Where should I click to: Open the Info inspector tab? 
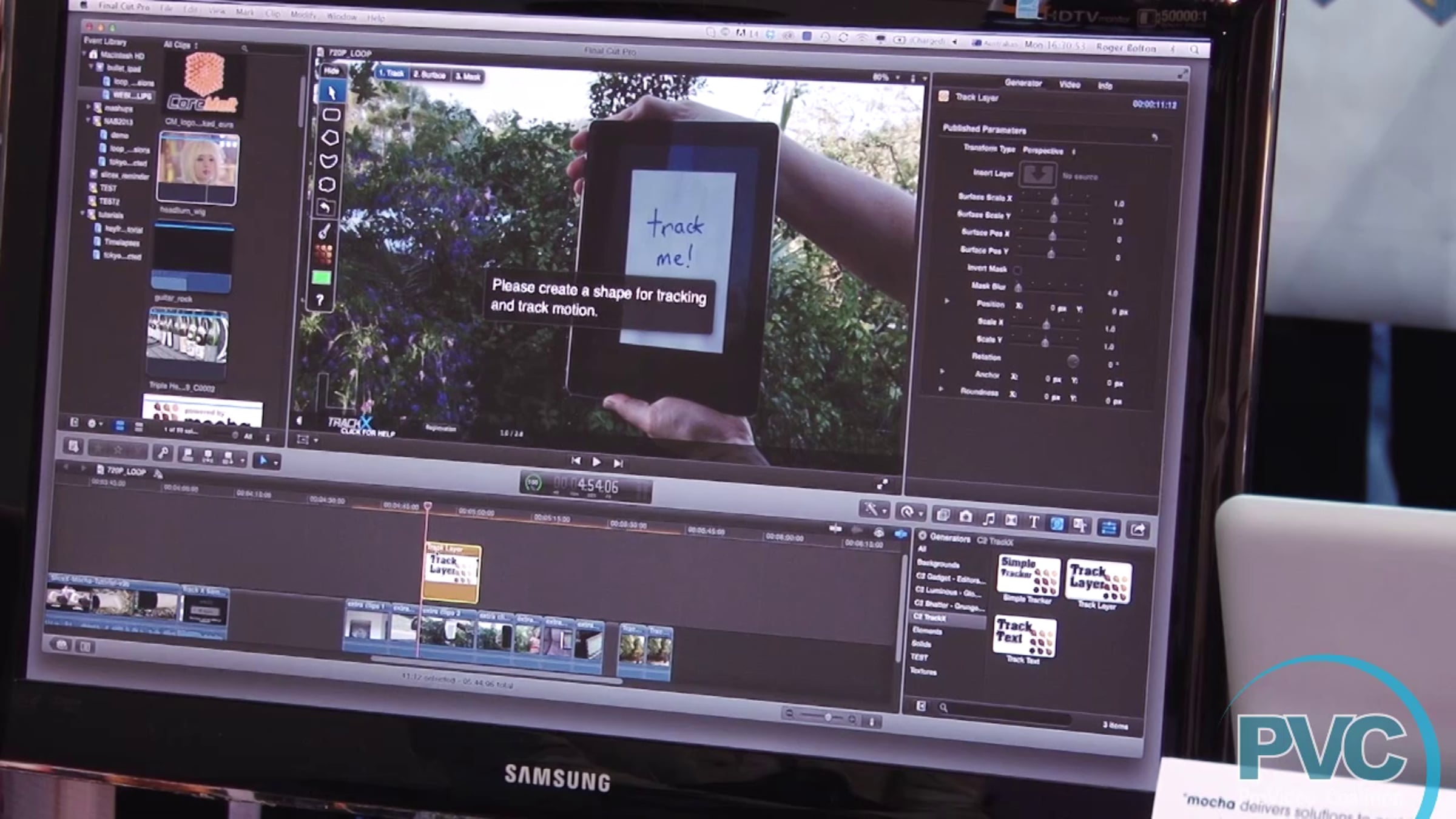click(1105, 86)
